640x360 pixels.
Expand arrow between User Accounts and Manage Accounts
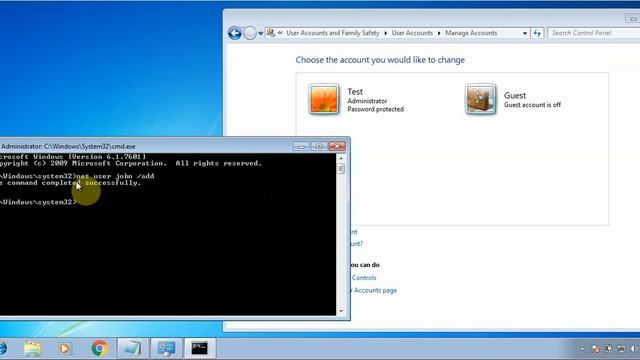pyautogui.click(x=439, y=33)
